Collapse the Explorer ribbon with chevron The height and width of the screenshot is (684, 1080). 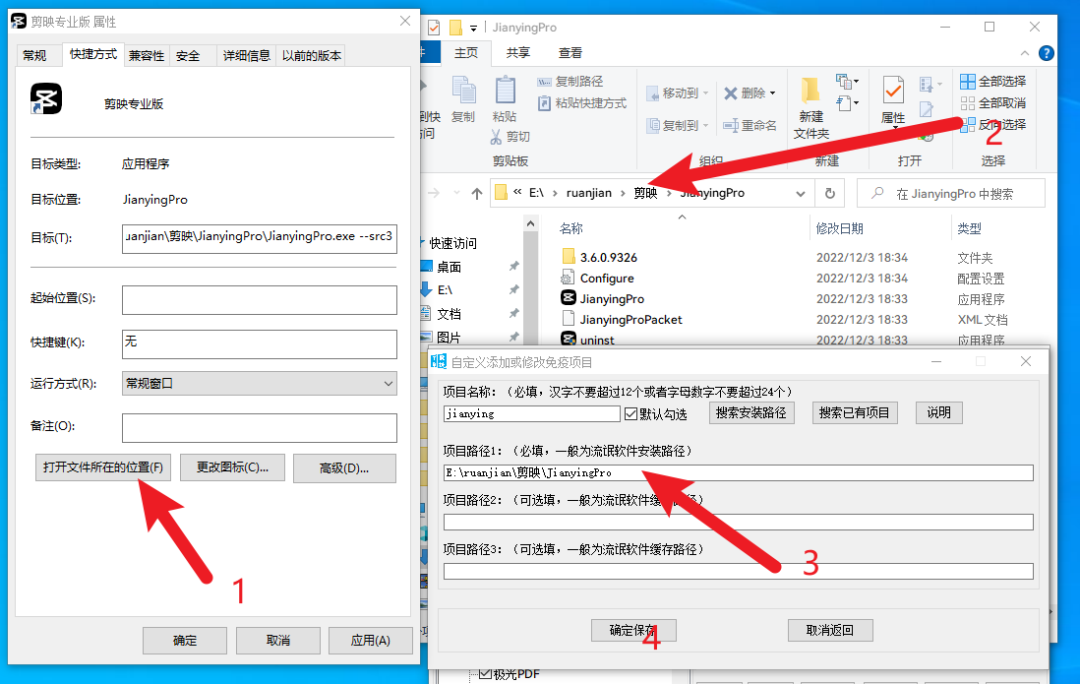(1025, 53)
